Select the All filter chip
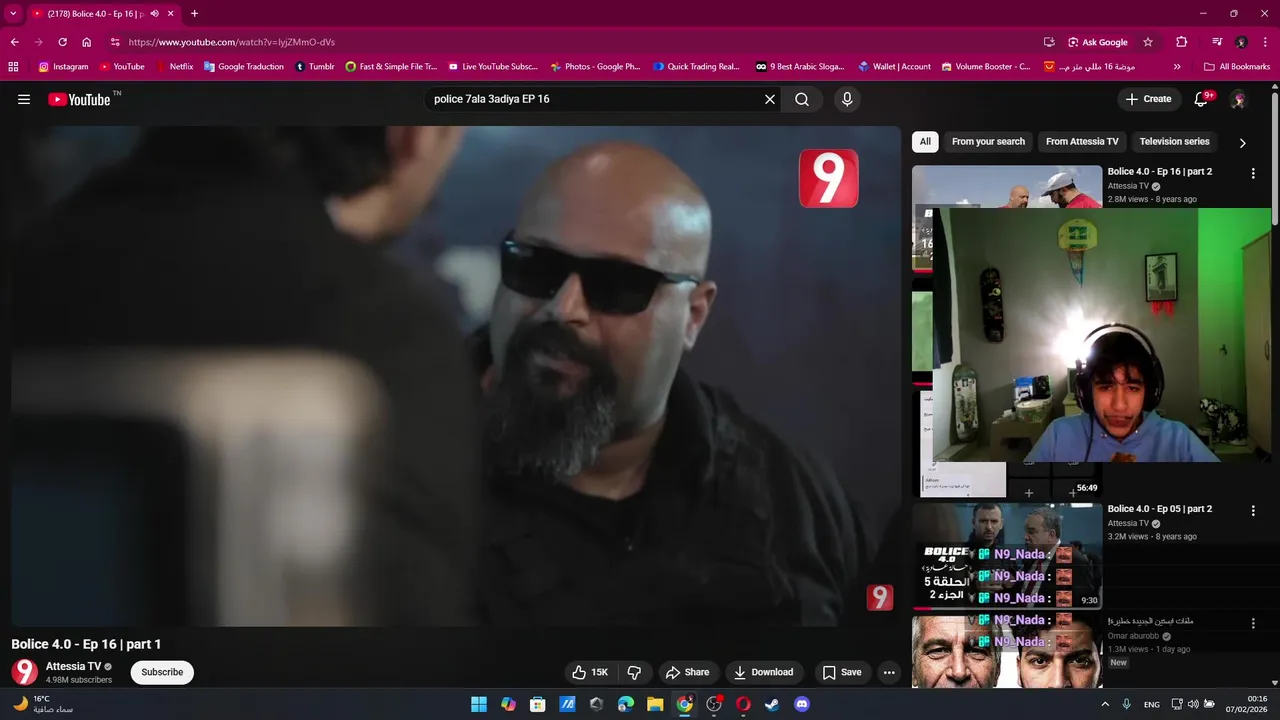Image resolution: width=1280 pixels, height=720 pixels. (x=925, y=141)
